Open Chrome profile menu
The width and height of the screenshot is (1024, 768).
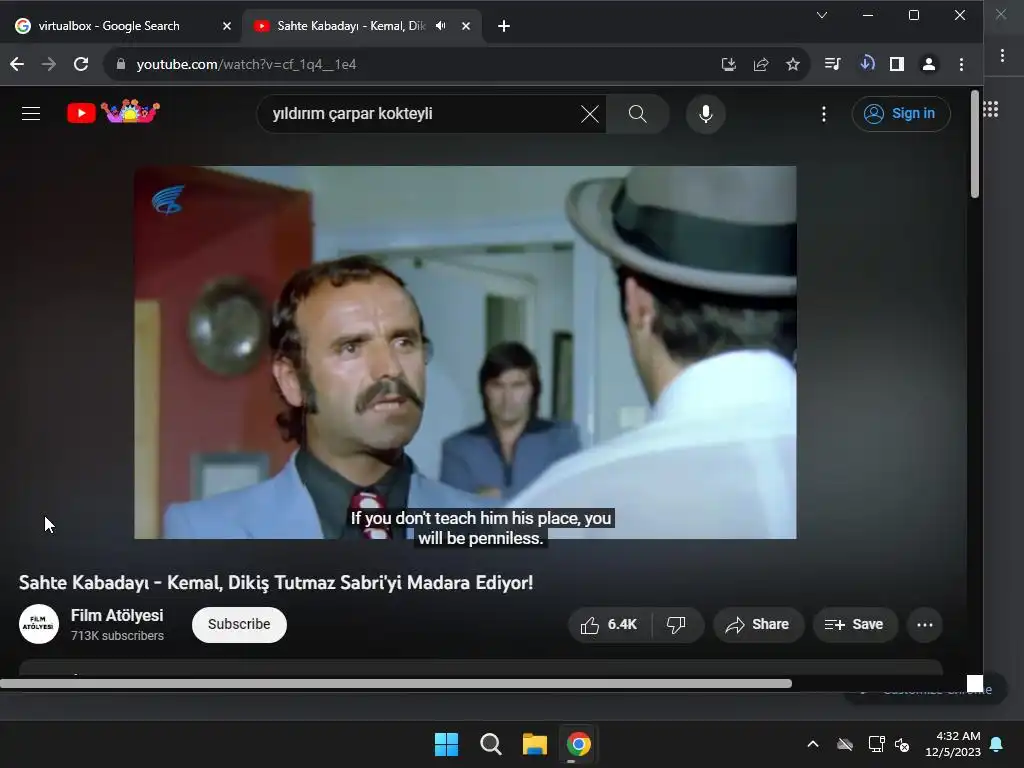[x=929, y=64]
